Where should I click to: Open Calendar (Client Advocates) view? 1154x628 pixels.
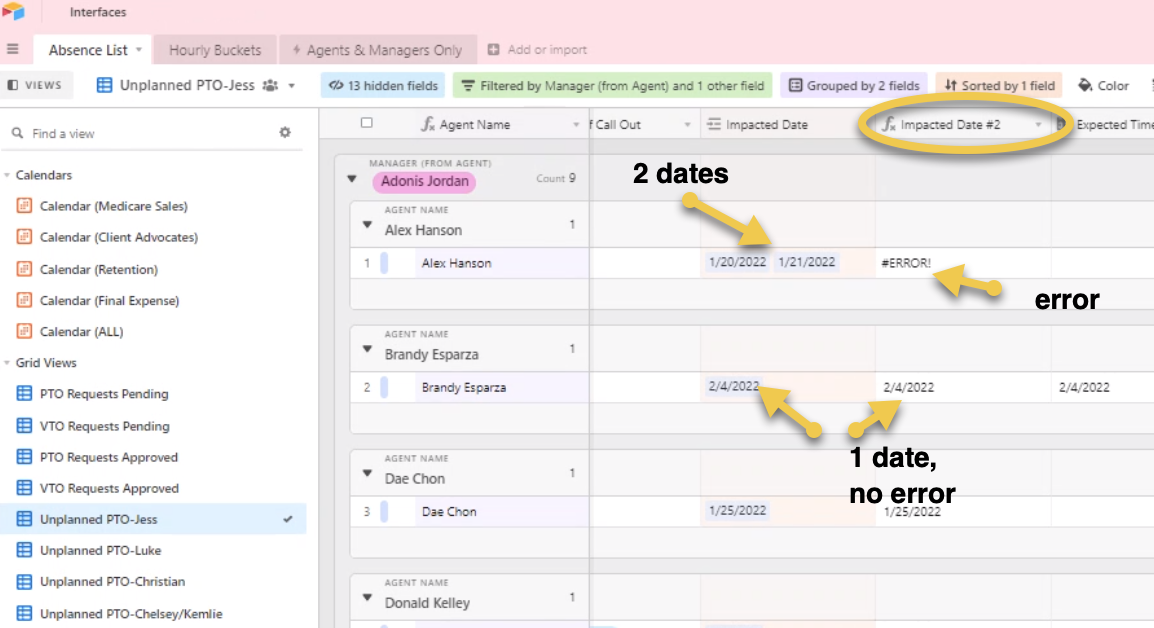(x=118, y=237)
